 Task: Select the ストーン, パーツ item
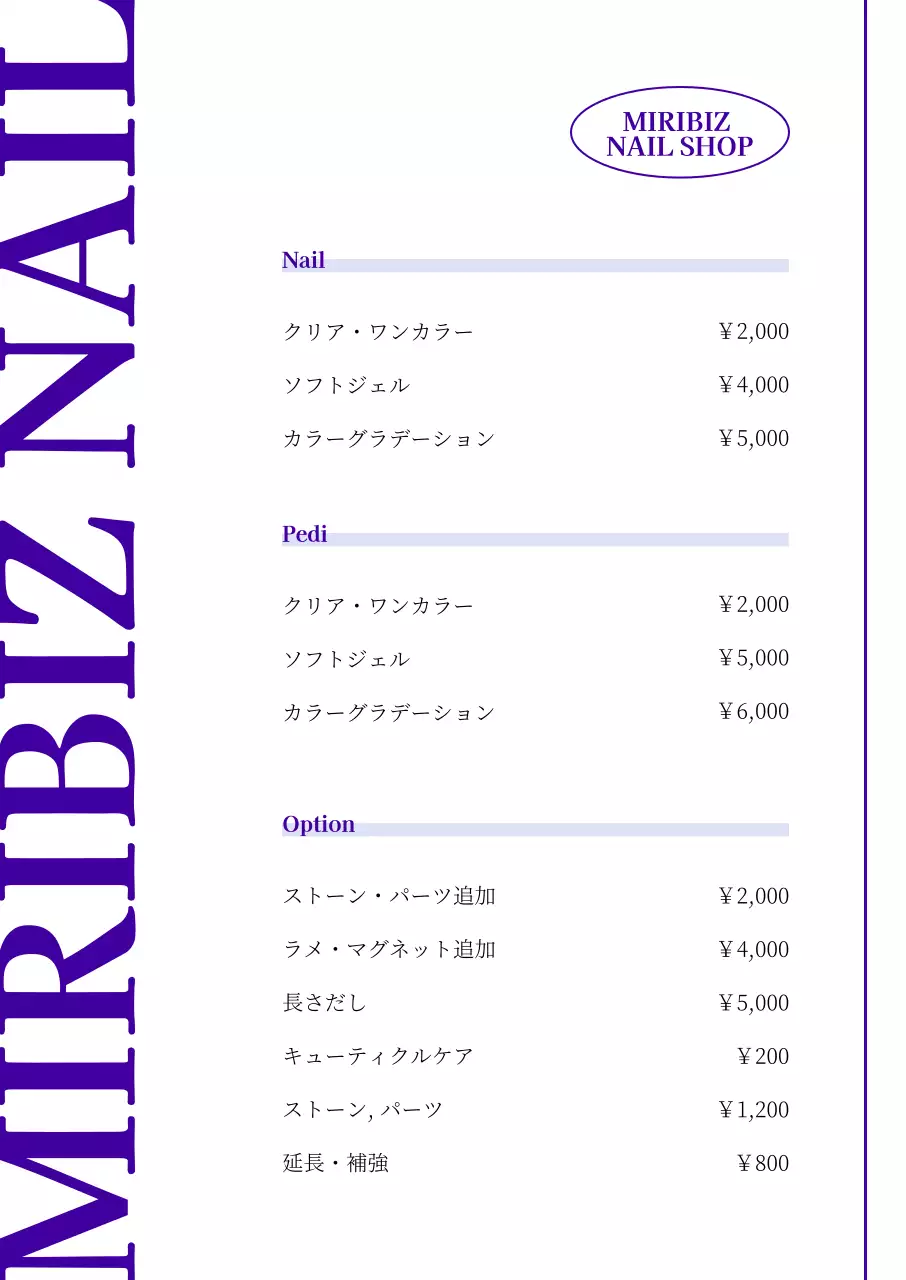(362, 1110)
